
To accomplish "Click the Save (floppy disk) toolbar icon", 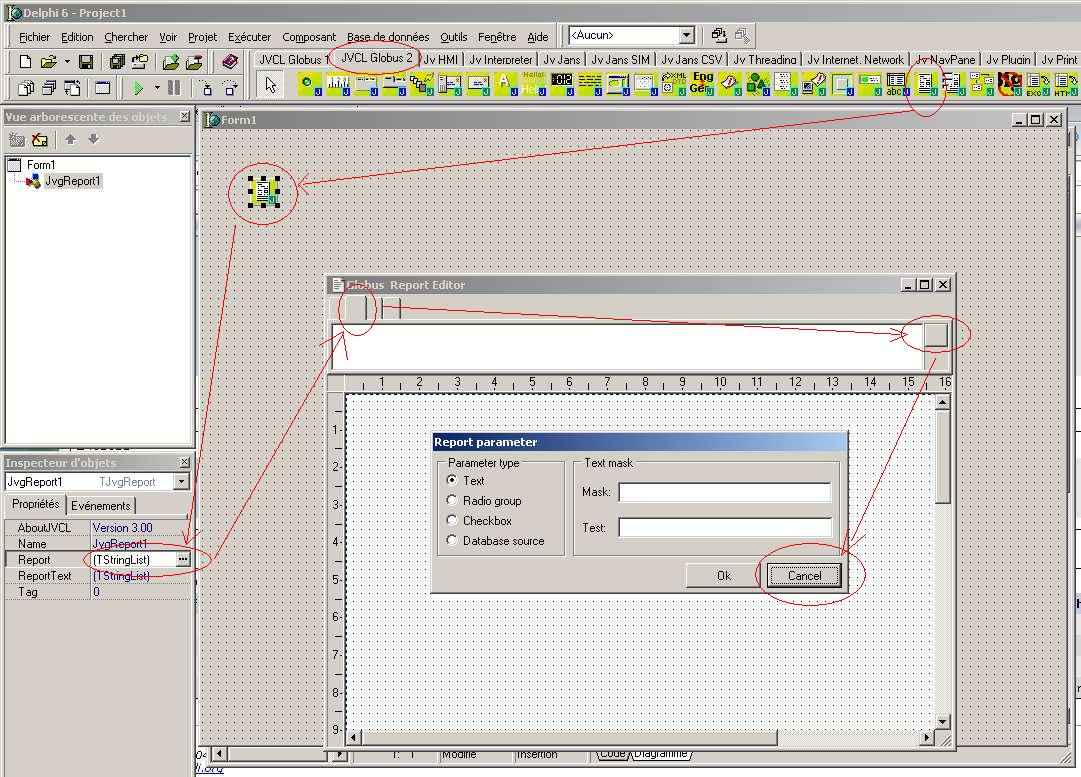I will point(86,62).
